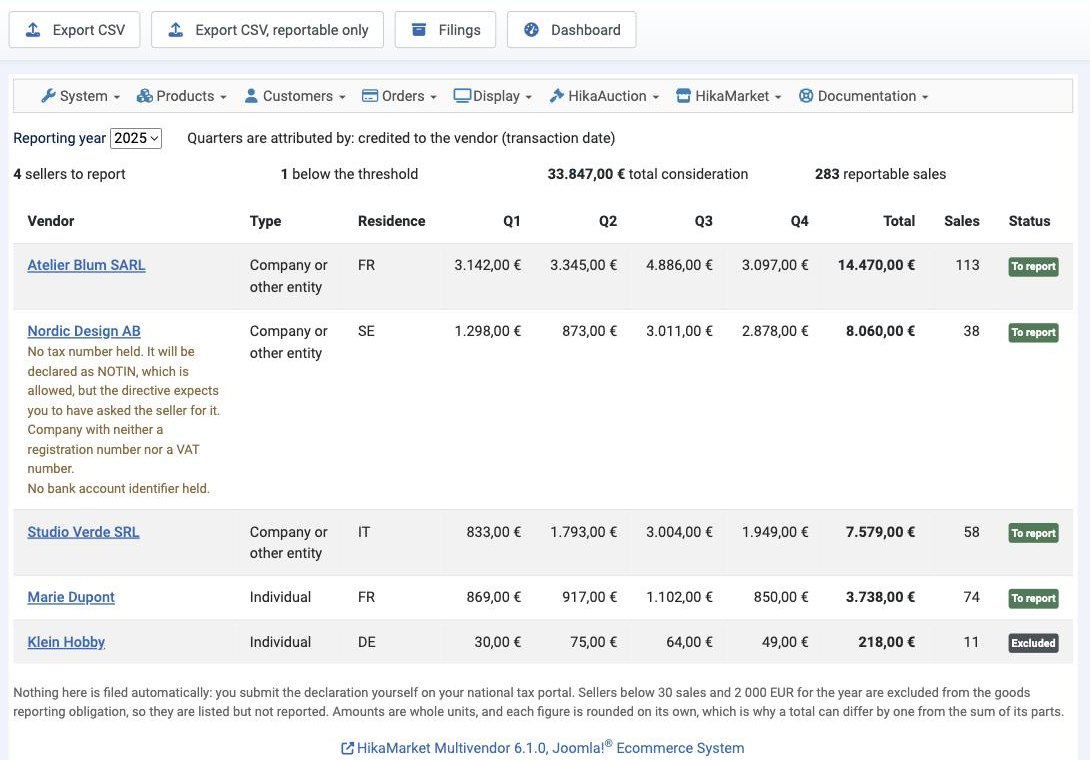
Task: Expand the HikaMarket menu caret
Action: tap(778, 97)
